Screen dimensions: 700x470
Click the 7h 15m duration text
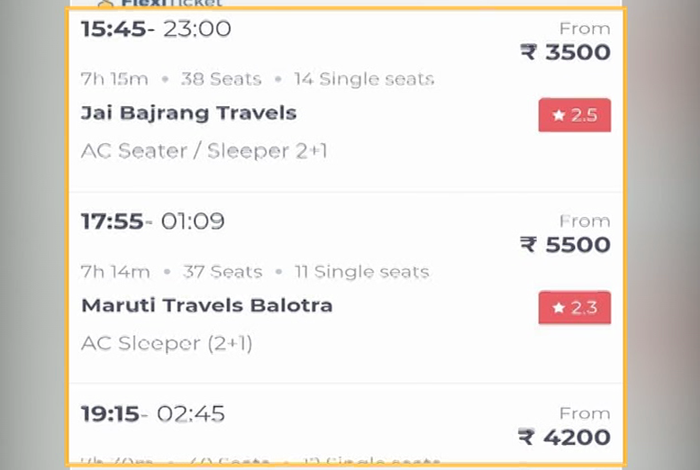tap(114, 79)
